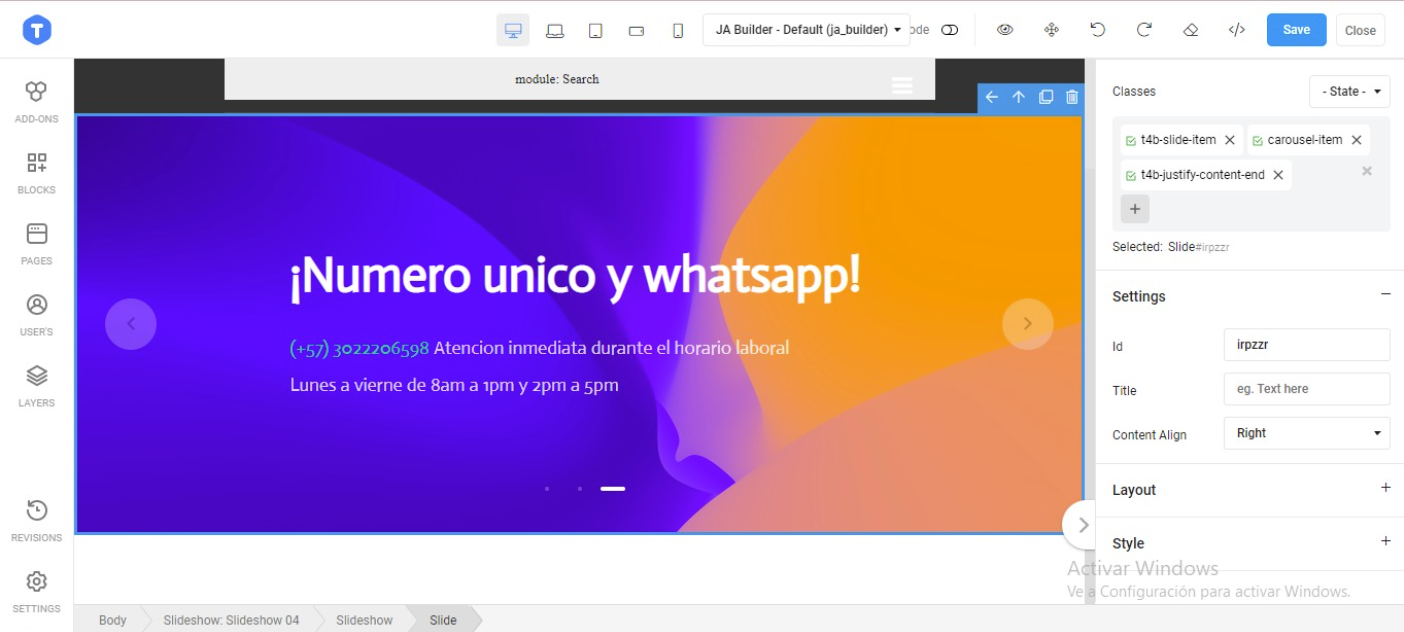Expand the Layout section

click(x=1385, y=488)
